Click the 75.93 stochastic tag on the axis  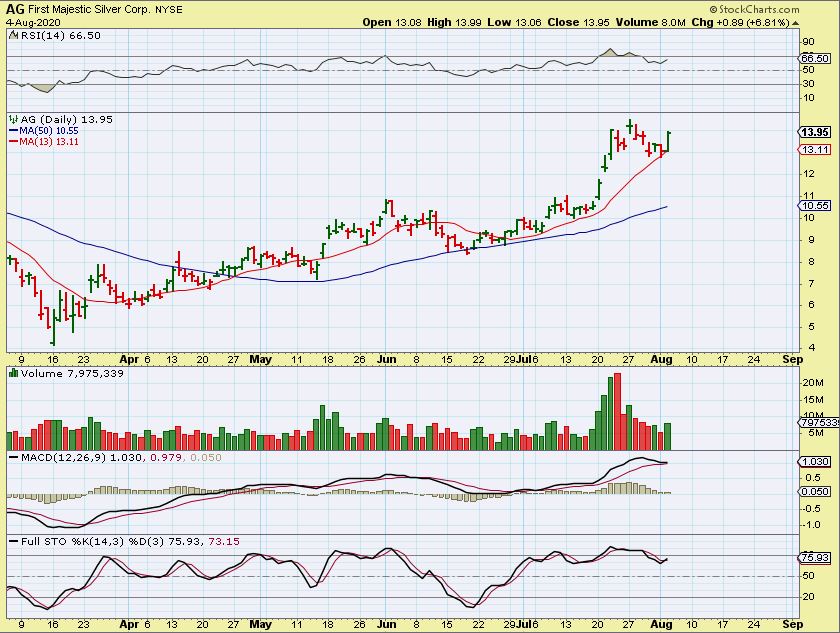tap(815, 557)
